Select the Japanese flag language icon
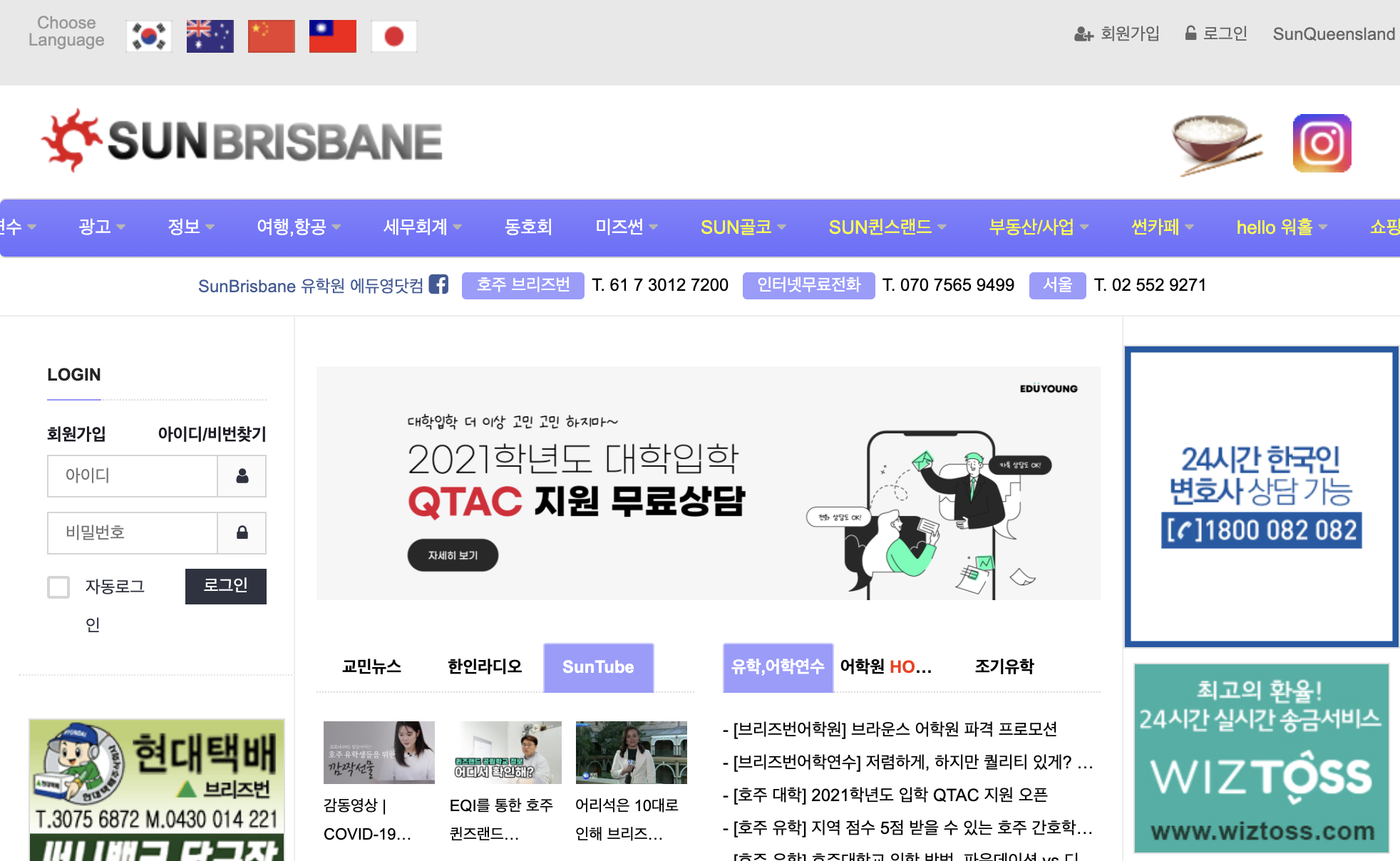The width and height of the screenshot is (1400, 861). pos(393,36)
